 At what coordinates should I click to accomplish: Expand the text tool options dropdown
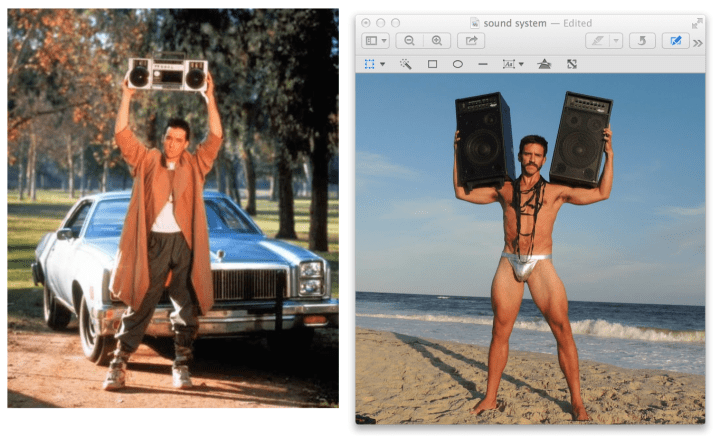(521, 64)
